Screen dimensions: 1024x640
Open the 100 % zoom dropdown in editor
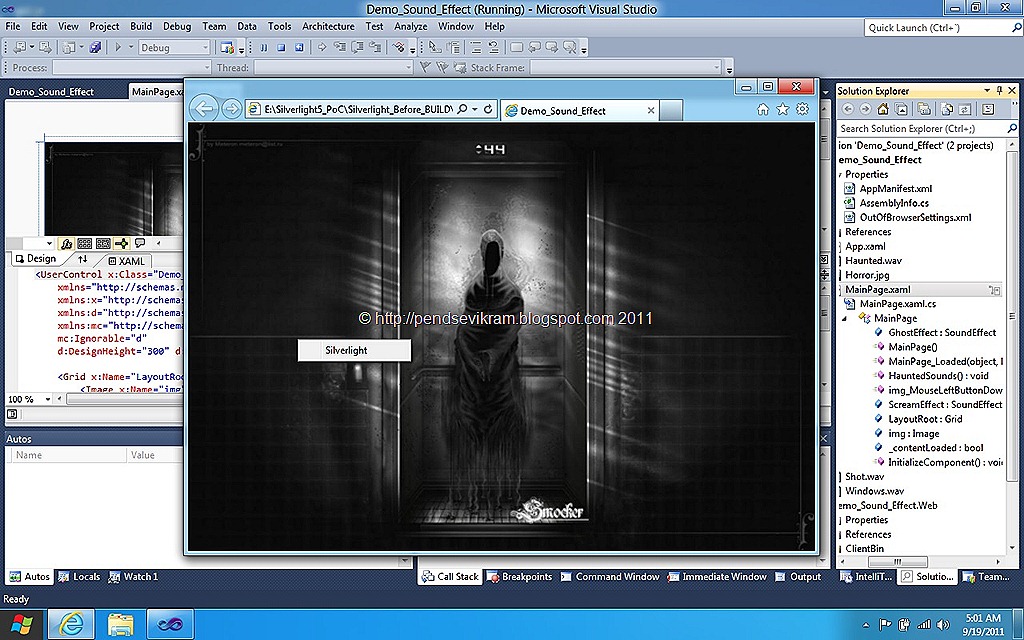pos(47,399)
